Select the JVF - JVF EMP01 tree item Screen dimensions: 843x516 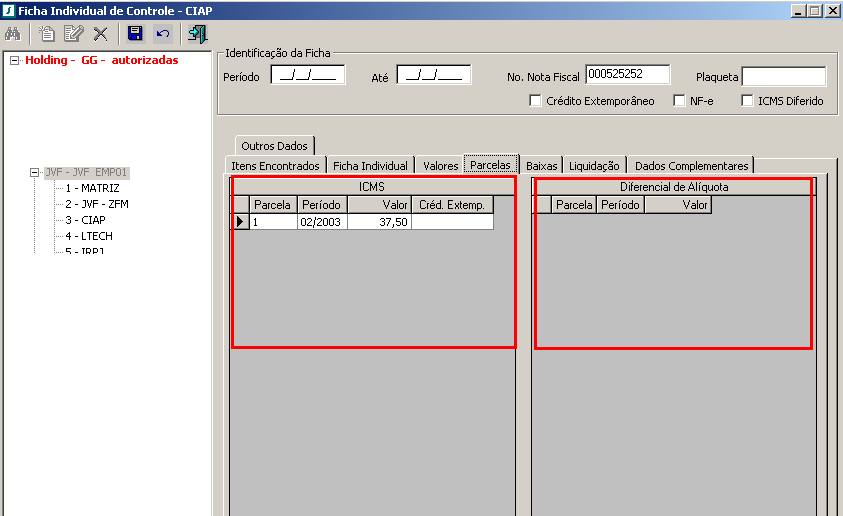pyautogui.click(x=86, y=173)
